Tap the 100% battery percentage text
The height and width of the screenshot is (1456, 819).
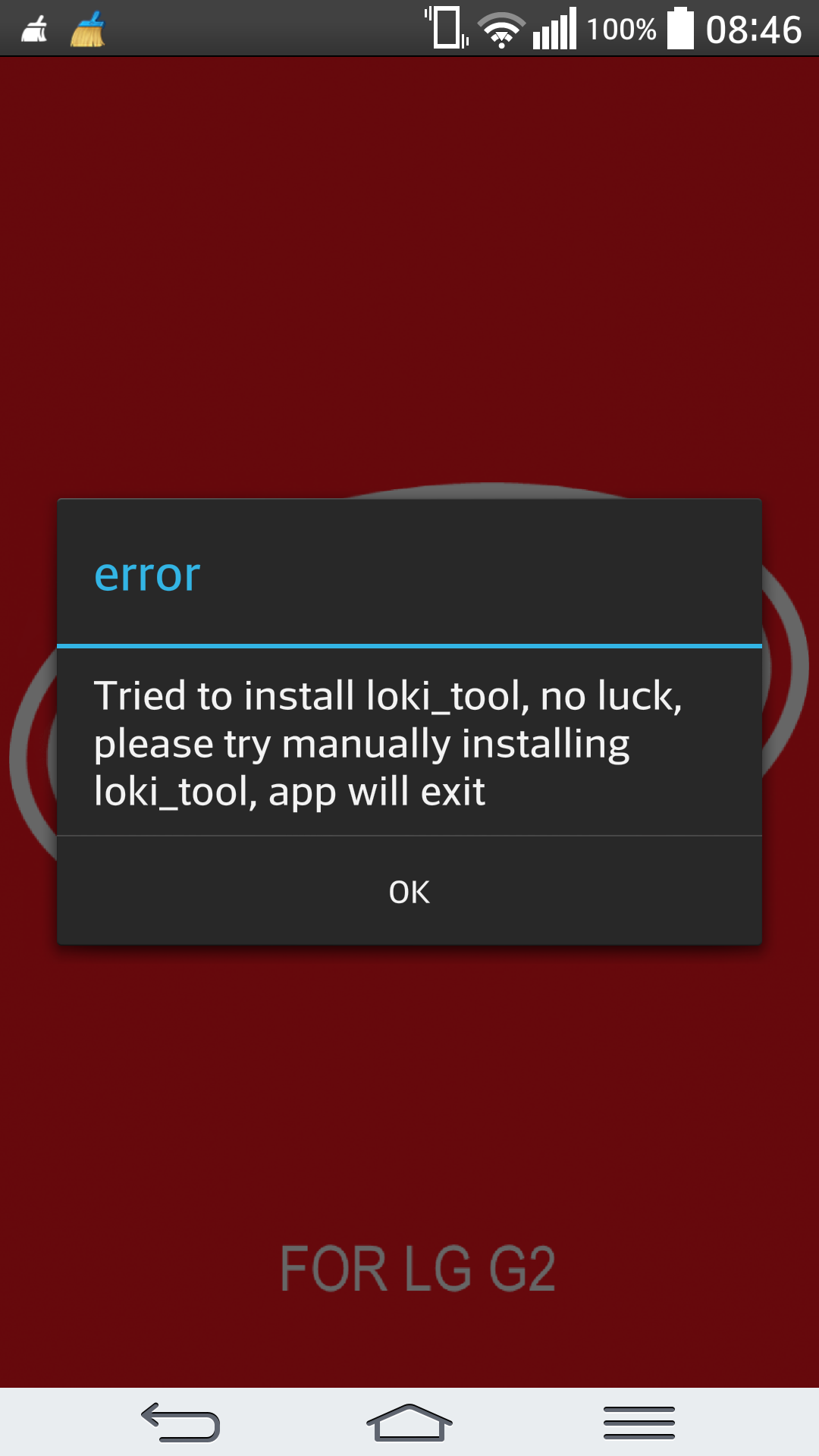pyautogui.click(x=621, y=30)
